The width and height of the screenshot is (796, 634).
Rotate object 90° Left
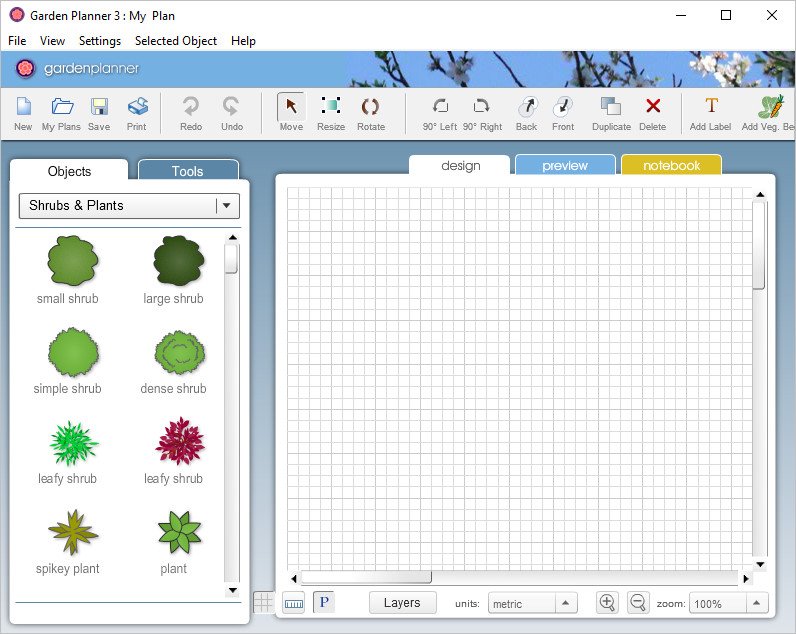tap(440, 112)
